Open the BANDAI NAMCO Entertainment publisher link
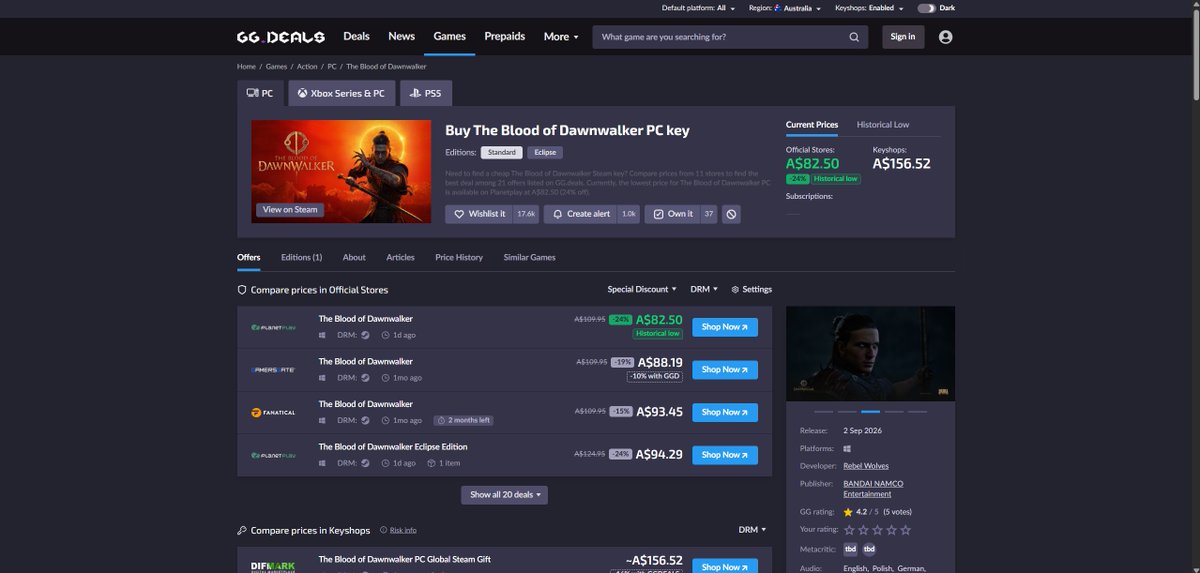1200x573 pixels. tap(873, 489)
